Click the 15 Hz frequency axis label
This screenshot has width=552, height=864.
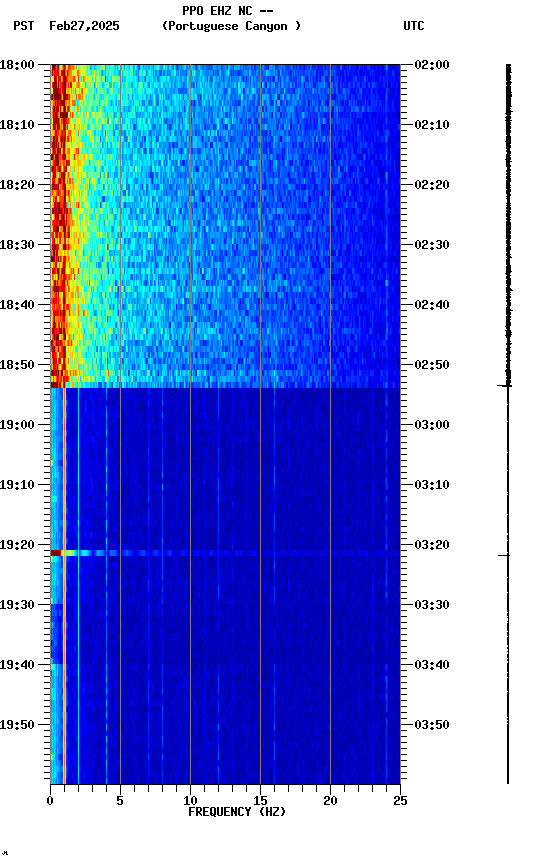(x=260, y=801)
